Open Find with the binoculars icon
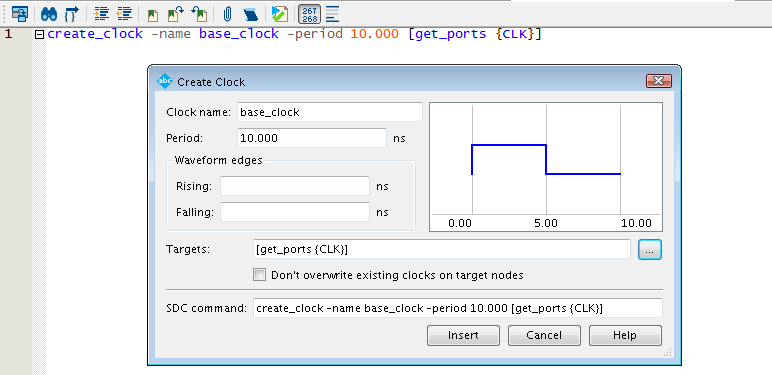The height and width of the screenshot is (375, 772). coord(49,14)
